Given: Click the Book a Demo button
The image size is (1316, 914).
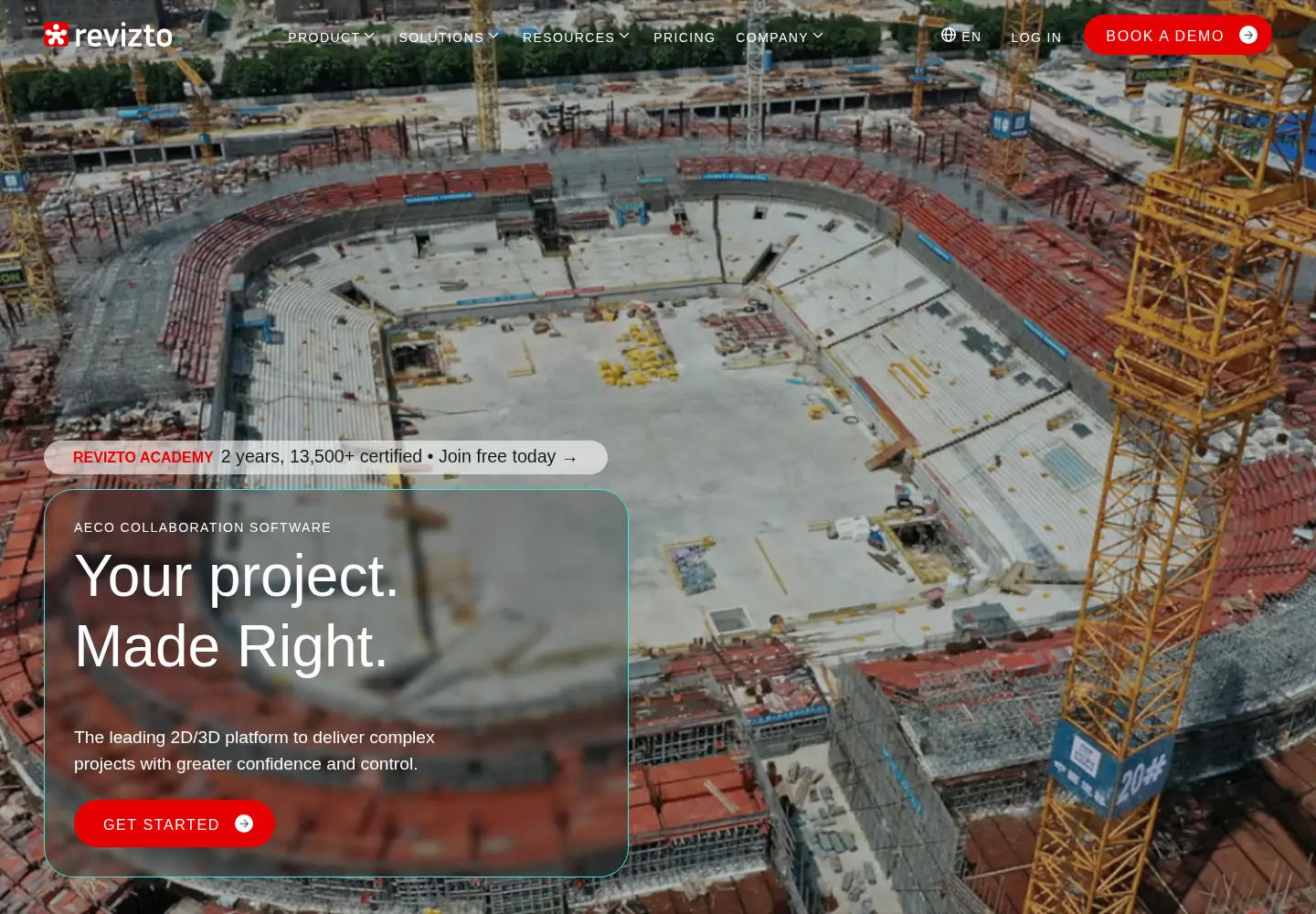Looking at the screenshot, I should click(x=1178, y=35).
